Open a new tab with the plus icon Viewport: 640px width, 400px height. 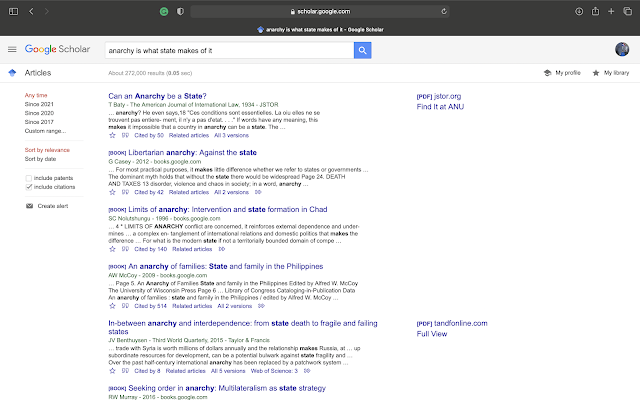point(611,11)
